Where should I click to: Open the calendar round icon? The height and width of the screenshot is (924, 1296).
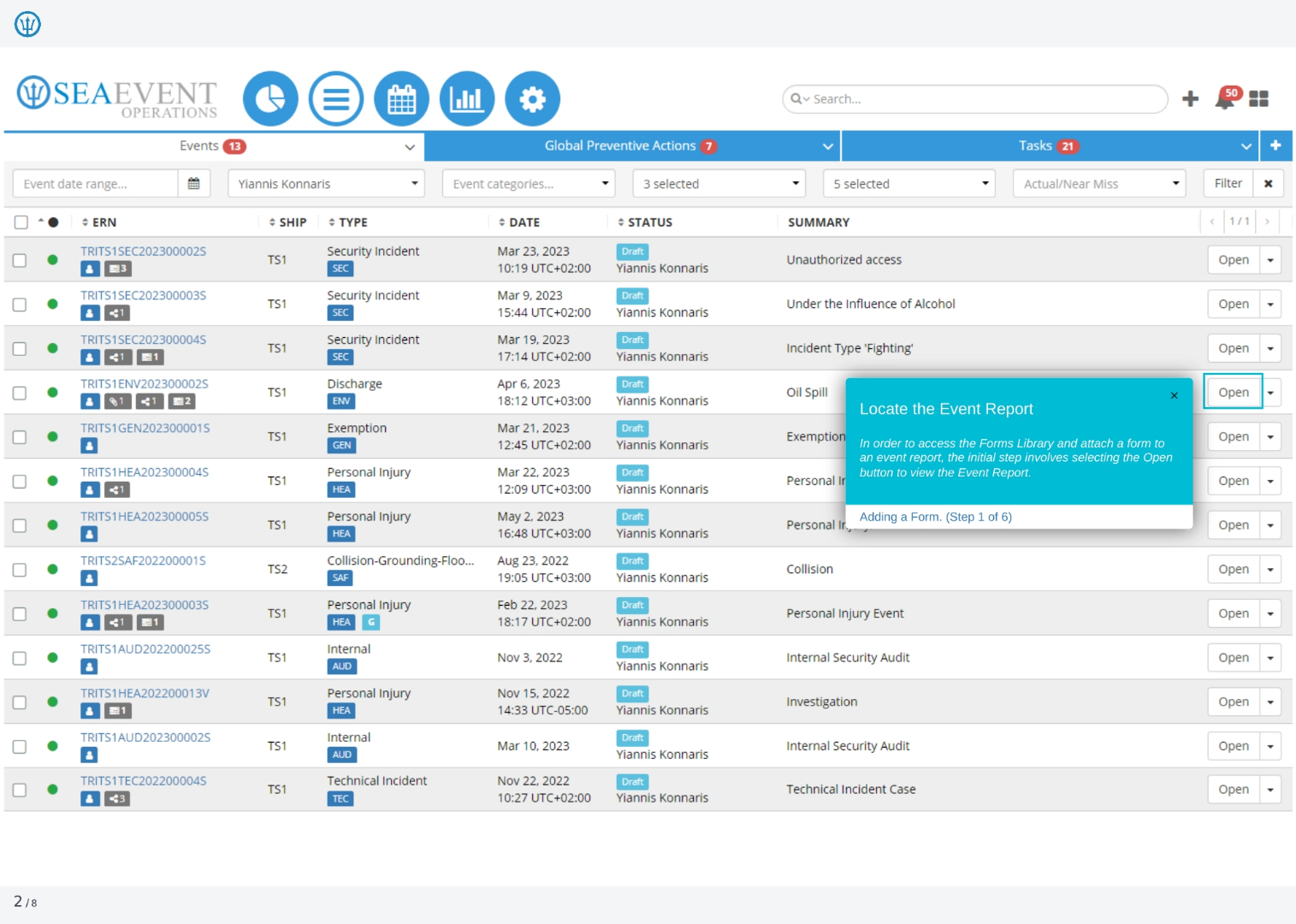402,99
